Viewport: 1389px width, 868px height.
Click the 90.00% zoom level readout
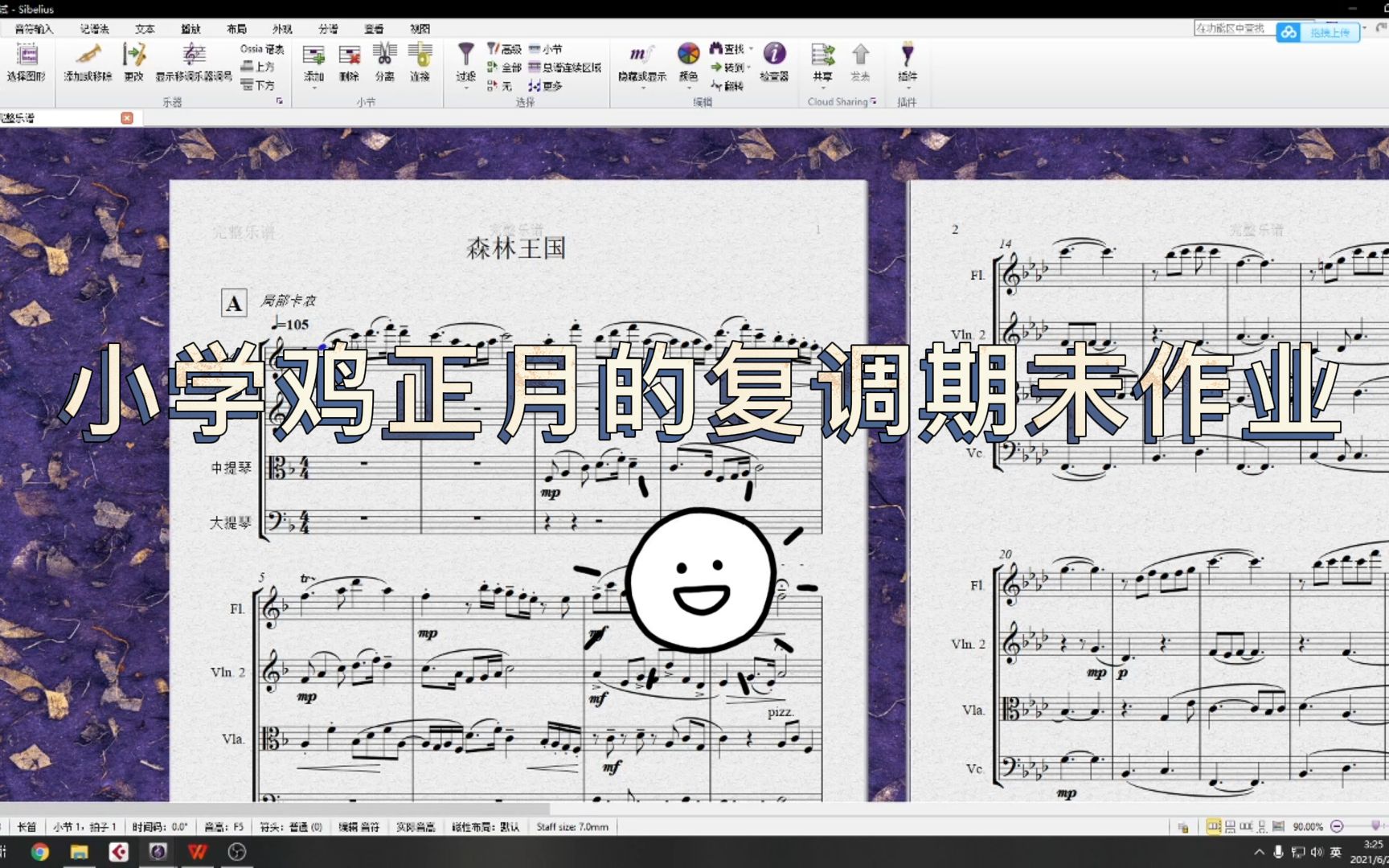coord(1308,826)
